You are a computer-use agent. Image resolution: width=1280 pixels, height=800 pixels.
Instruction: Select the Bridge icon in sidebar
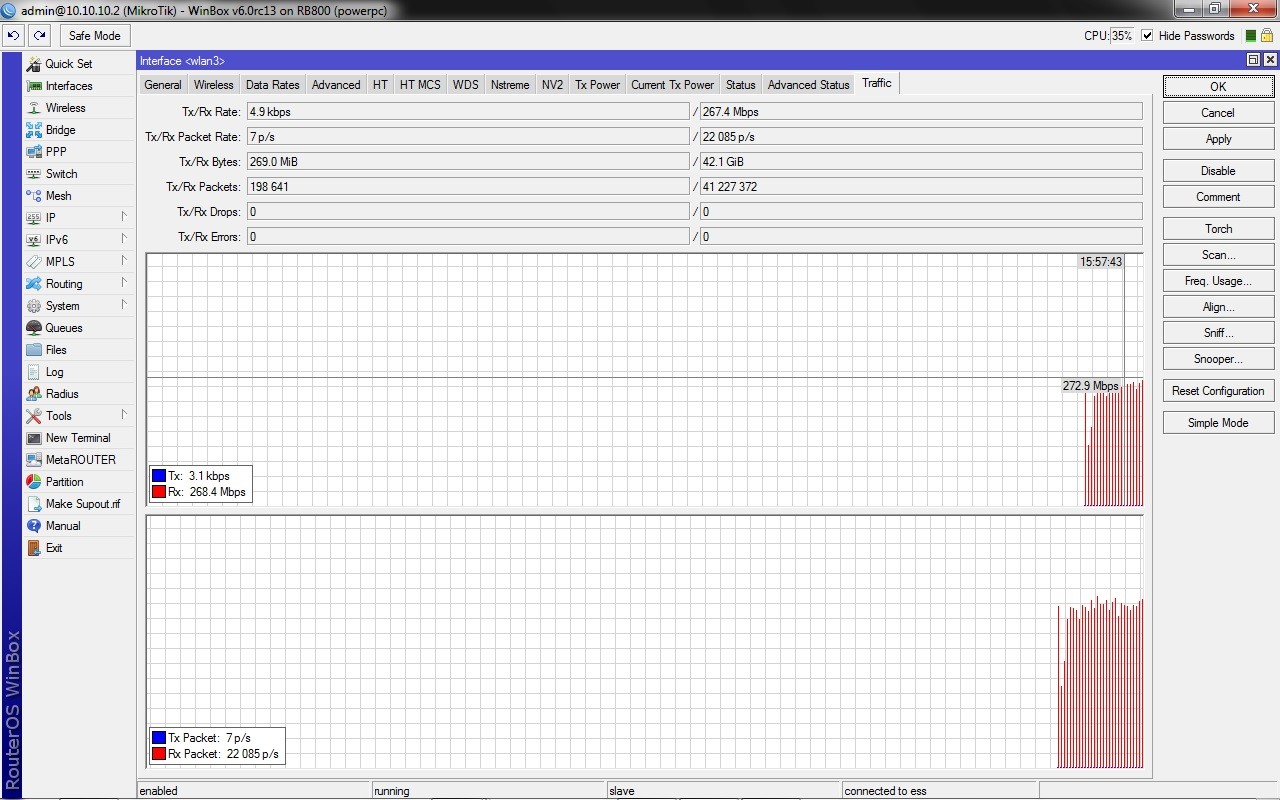point(34,130)
